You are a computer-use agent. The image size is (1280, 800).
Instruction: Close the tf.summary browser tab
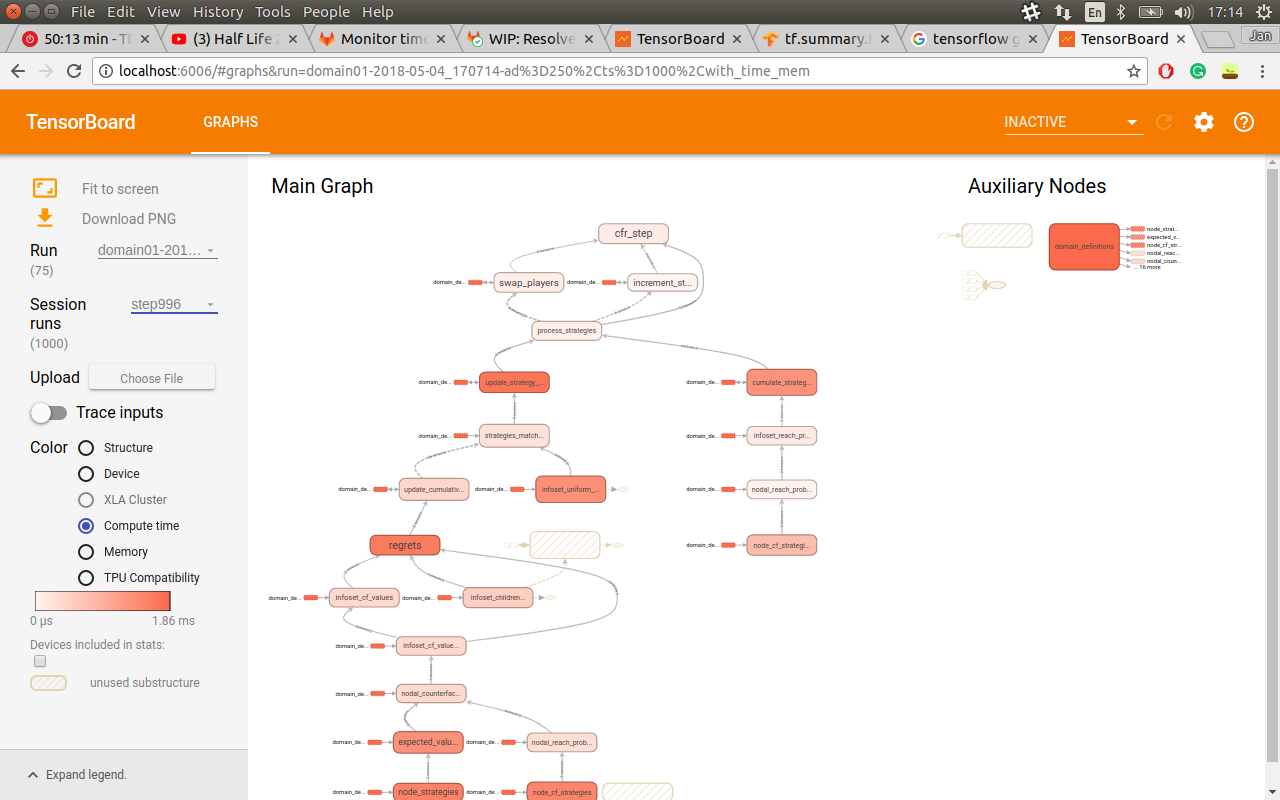(886, 39)
